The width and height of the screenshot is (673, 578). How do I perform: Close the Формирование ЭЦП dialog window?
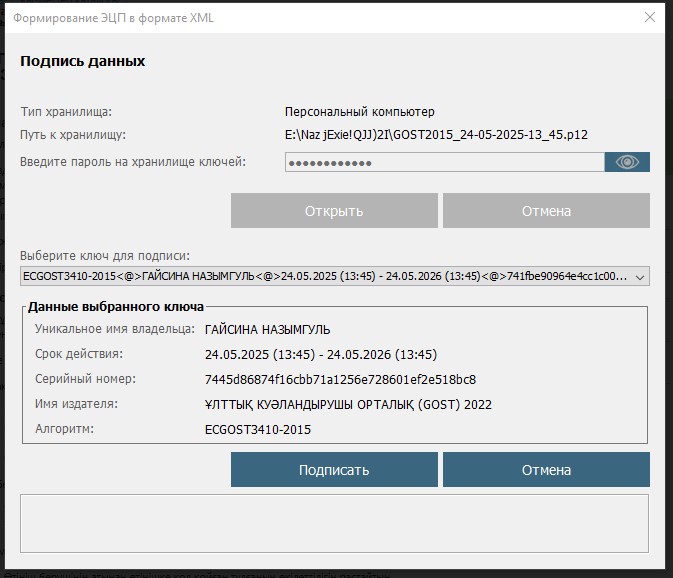[650, 18]
